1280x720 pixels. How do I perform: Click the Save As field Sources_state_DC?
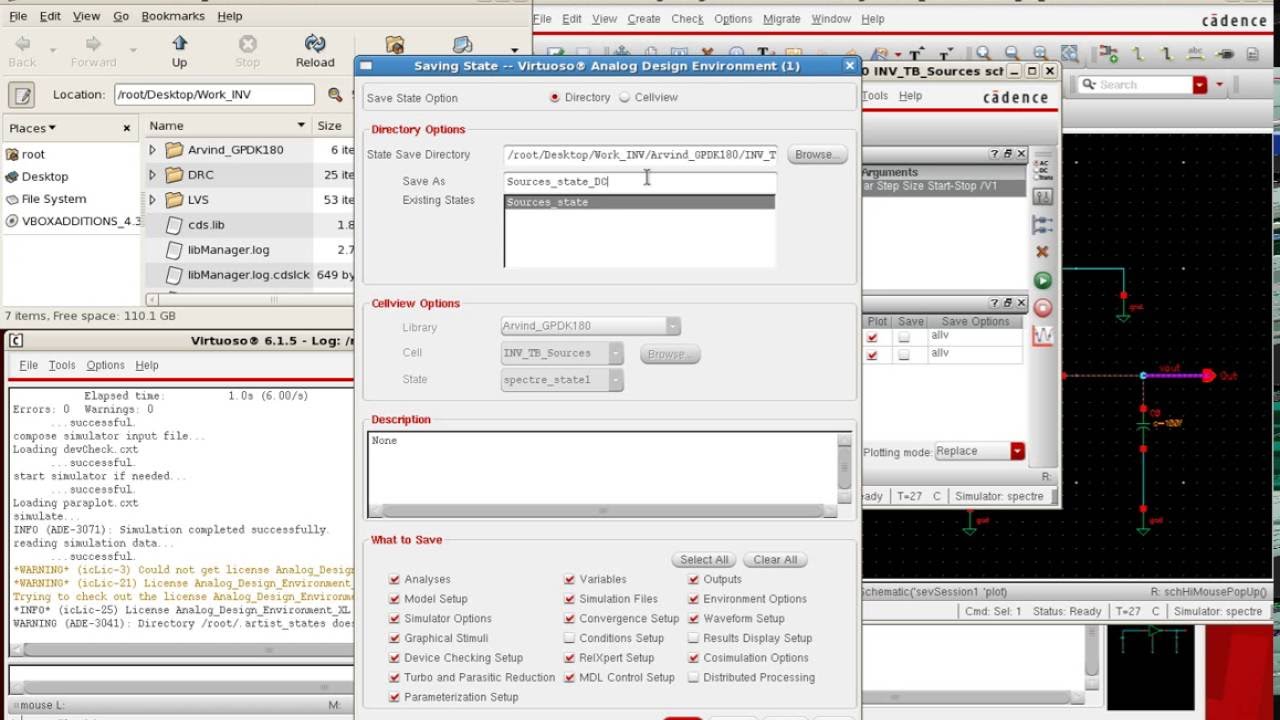click(640, 181)
